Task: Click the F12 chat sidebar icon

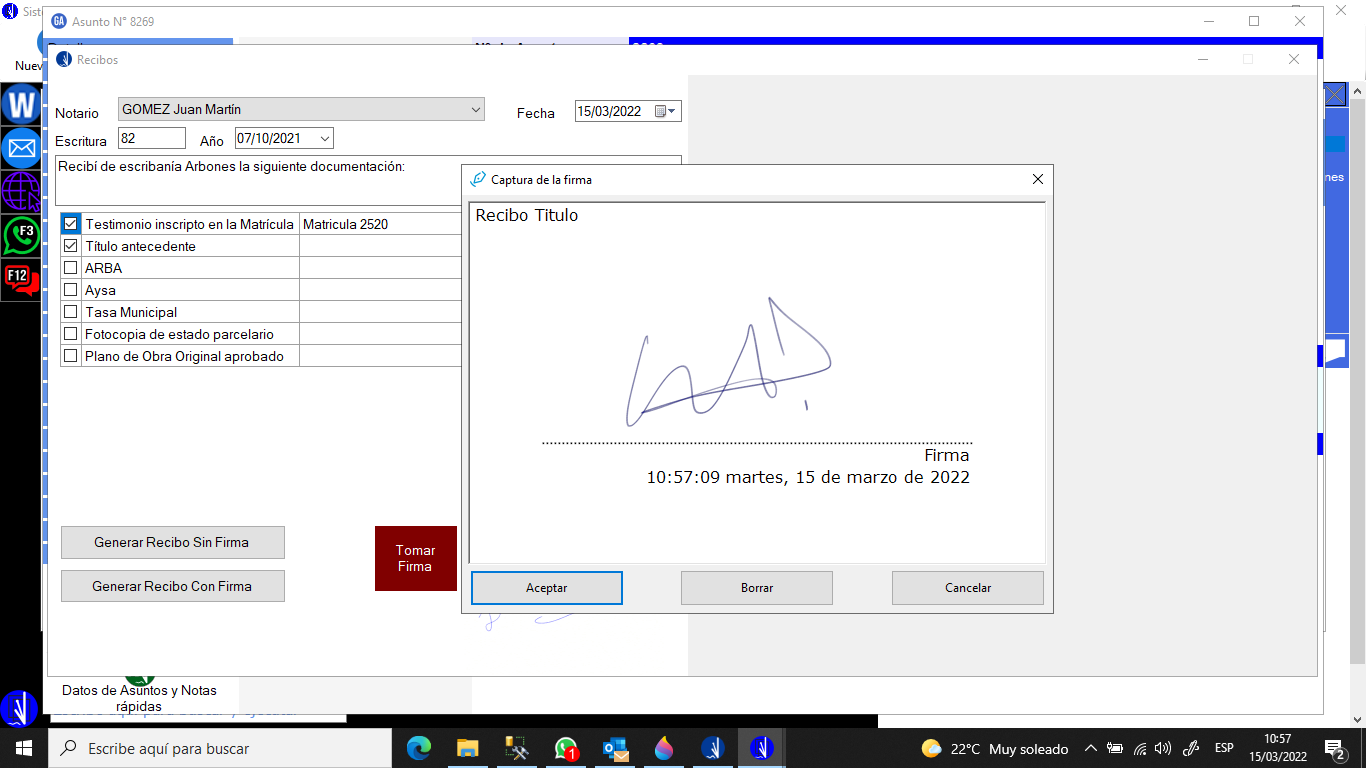Action: pos(21,279)
